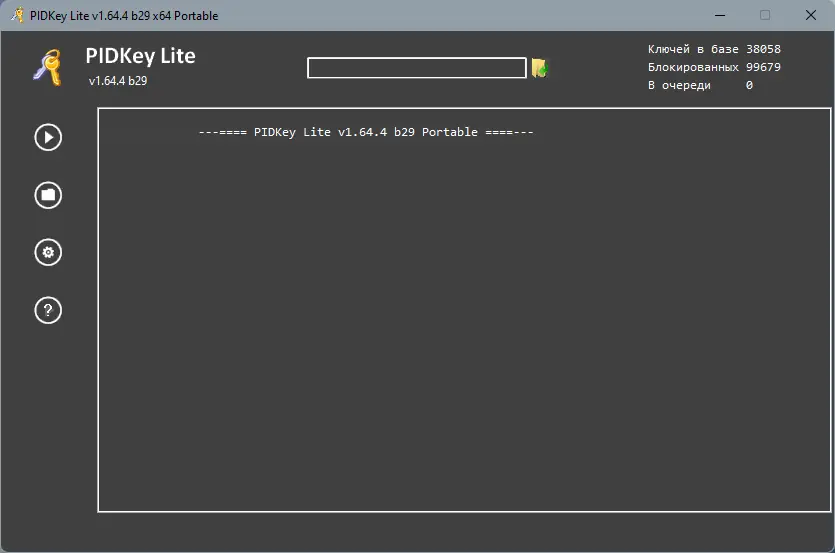835x553 pixels.
Task: Open help with the question mark icon
Action: (x=48, y=310)
